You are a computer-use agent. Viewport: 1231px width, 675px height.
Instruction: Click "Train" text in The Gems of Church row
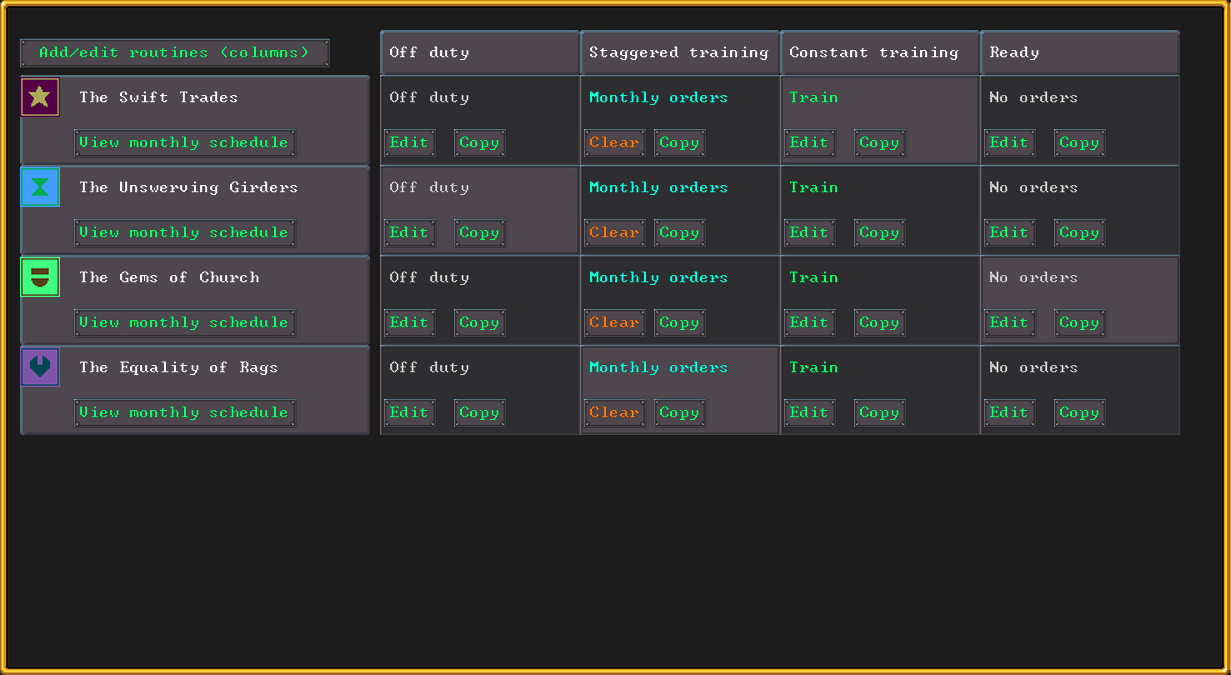[x=814, y=277]
